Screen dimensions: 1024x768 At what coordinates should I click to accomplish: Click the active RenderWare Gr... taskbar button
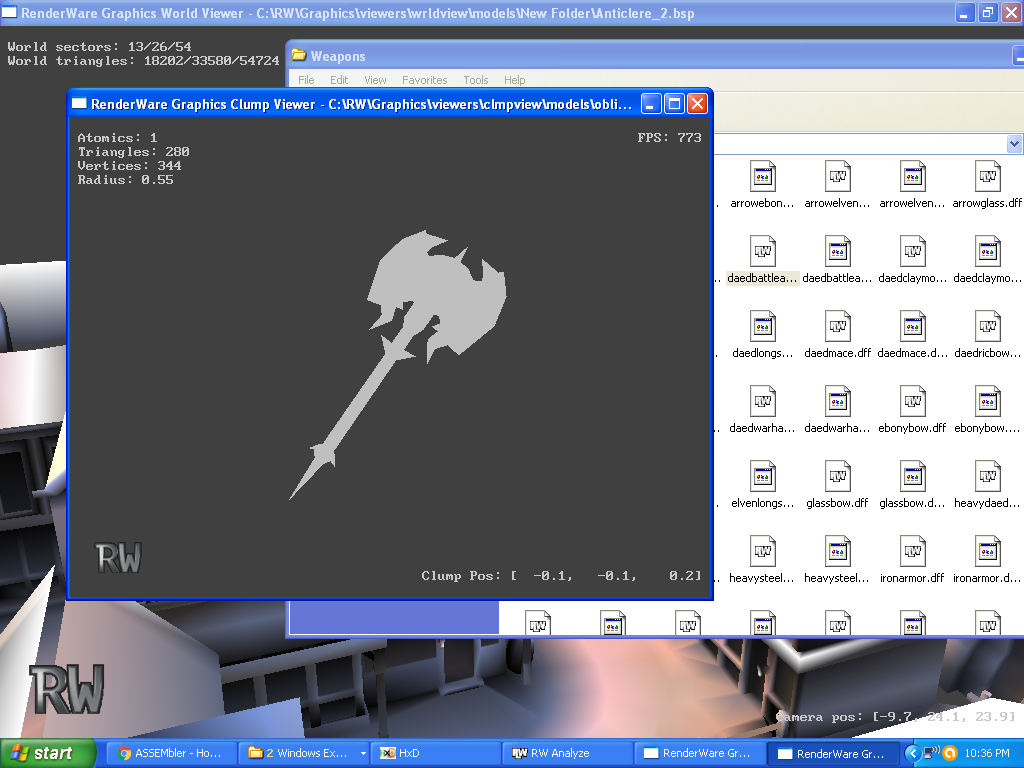click(x=833, y=753)
